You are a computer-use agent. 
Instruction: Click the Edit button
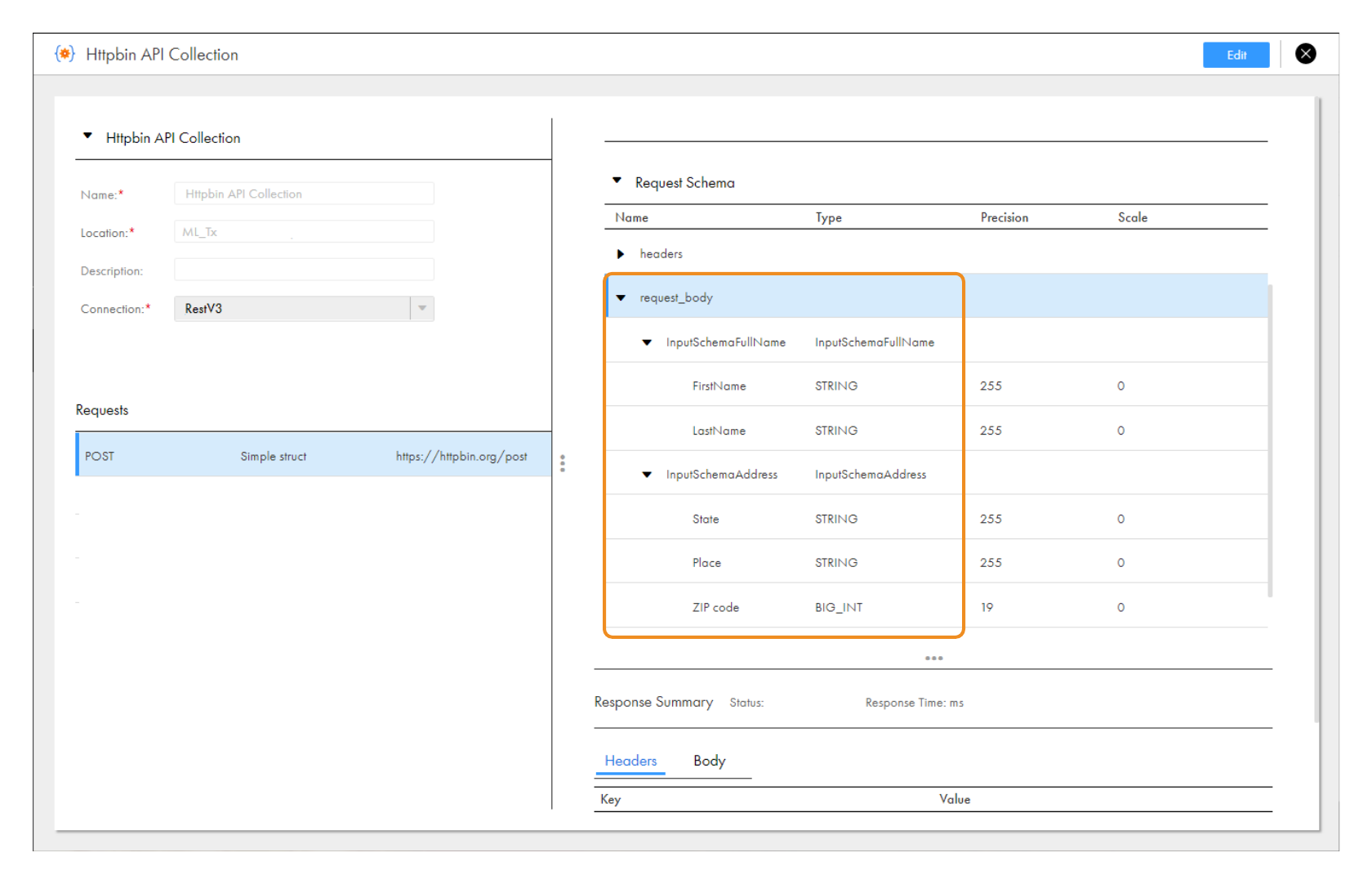coord(1236,55)
